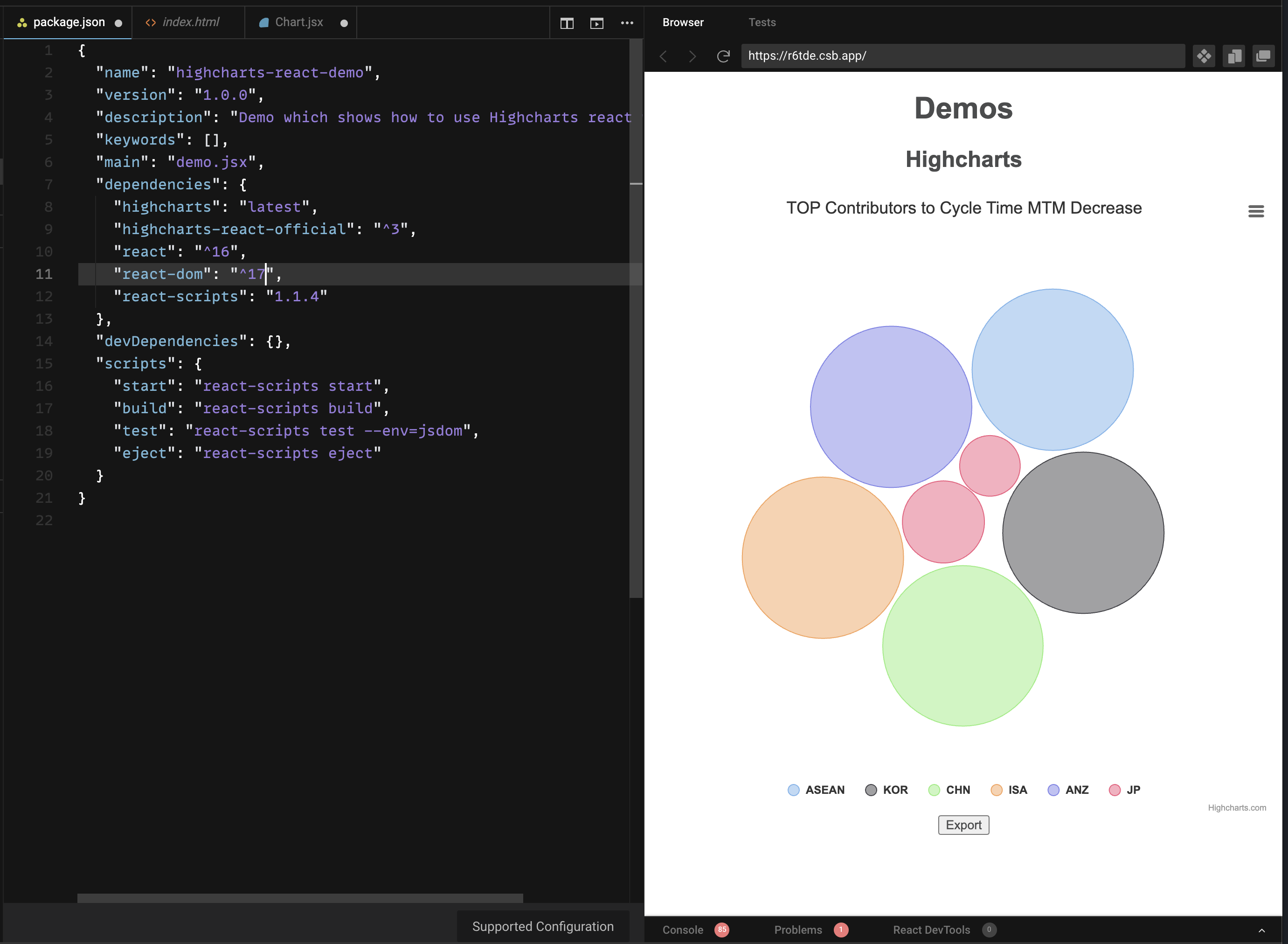Toggle visibility of the CHN legend entry

949,790
